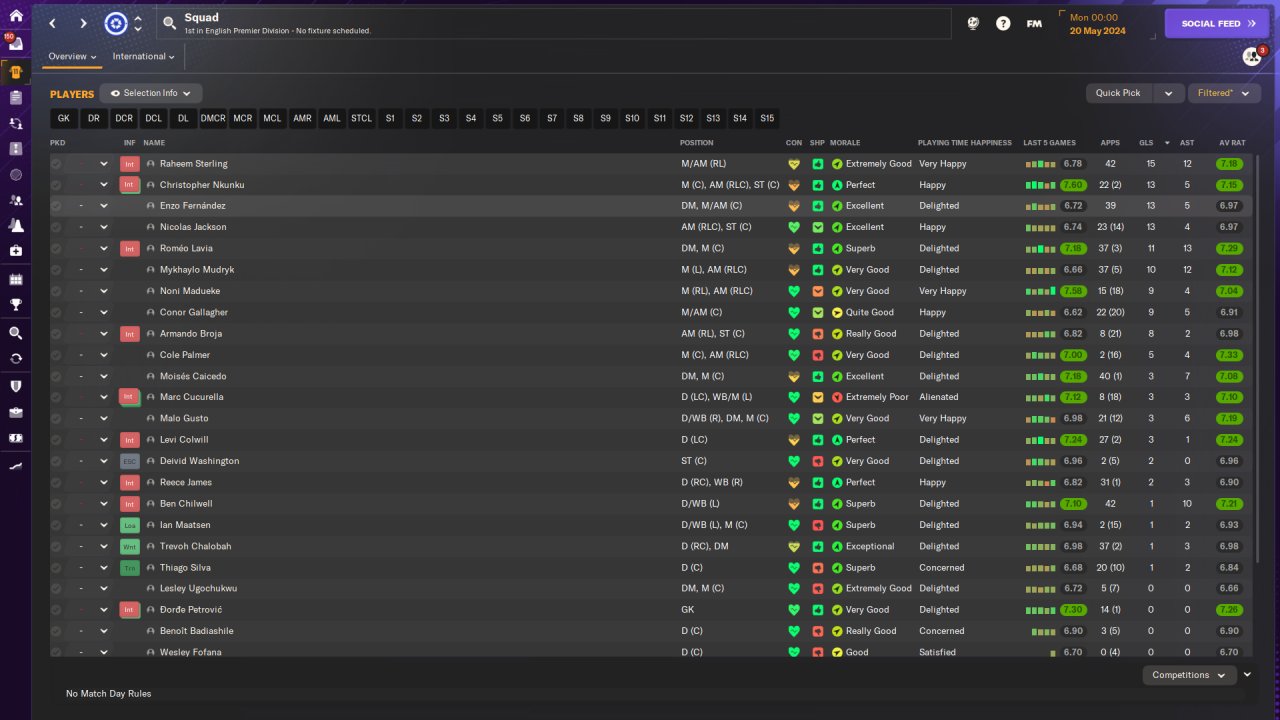Viewport: 1280px width, 720px height.
Task: Open Moisés Caicedo's player name
Action: point(193,376)
